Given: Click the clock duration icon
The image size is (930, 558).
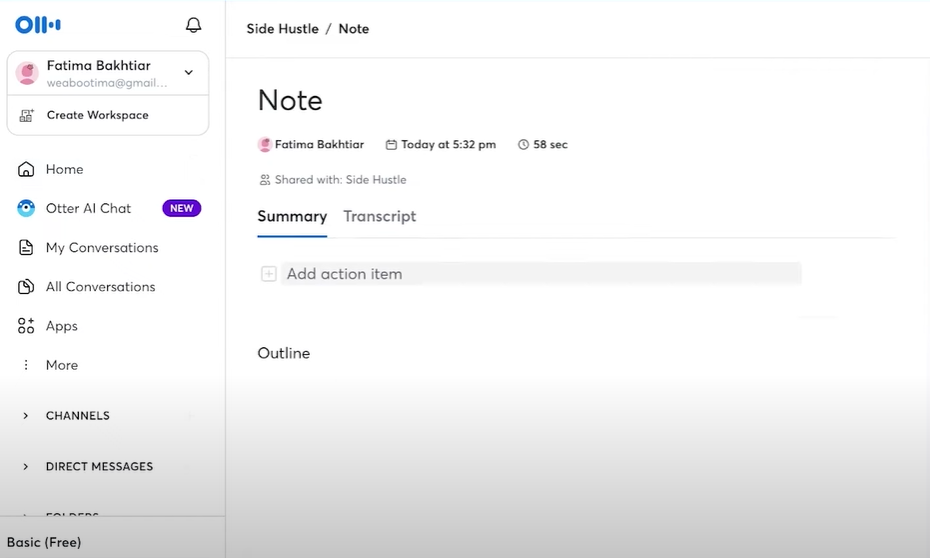Looking at the screenshot, I should (x=523, y=144).
